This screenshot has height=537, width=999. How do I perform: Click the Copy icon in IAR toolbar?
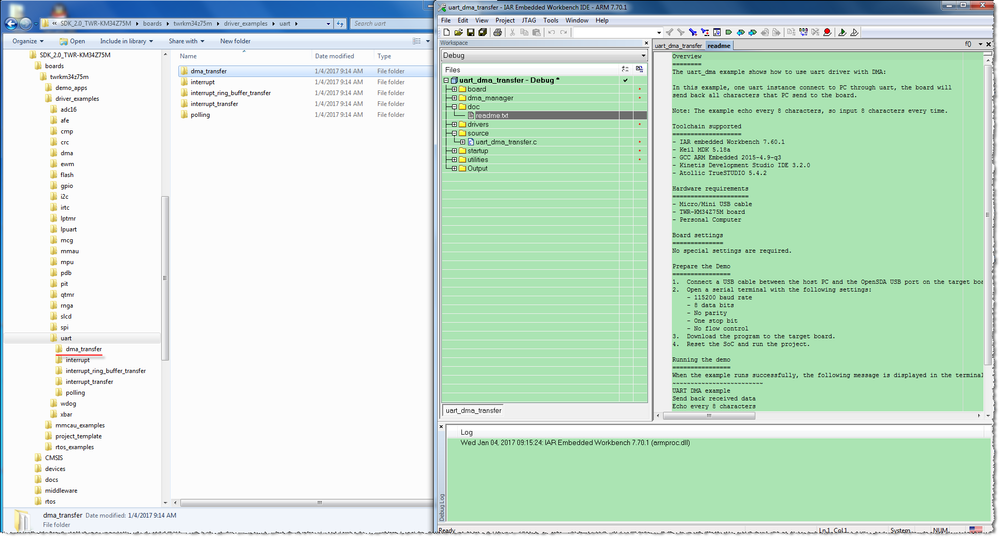[524, 32]
